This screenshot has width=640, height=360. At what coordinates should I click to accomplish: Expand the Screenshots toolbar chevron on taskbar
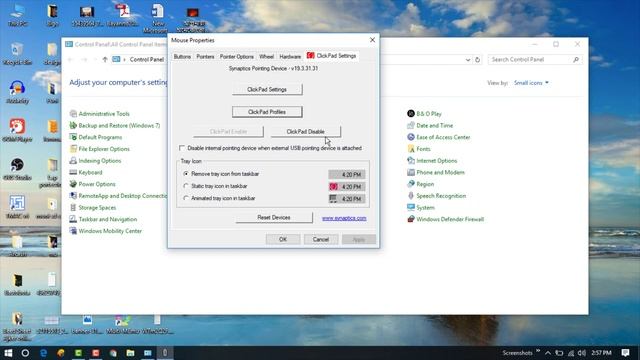(538, 351)
